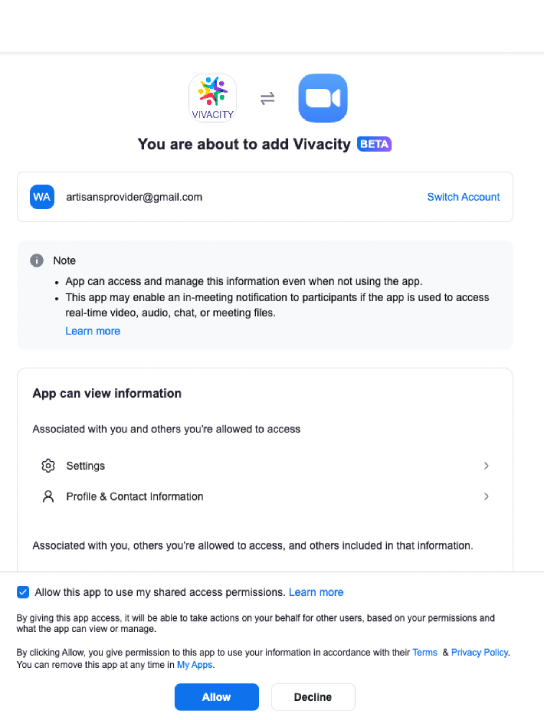
Task: Click the Zoom camera logo
Action: [323, 98]
